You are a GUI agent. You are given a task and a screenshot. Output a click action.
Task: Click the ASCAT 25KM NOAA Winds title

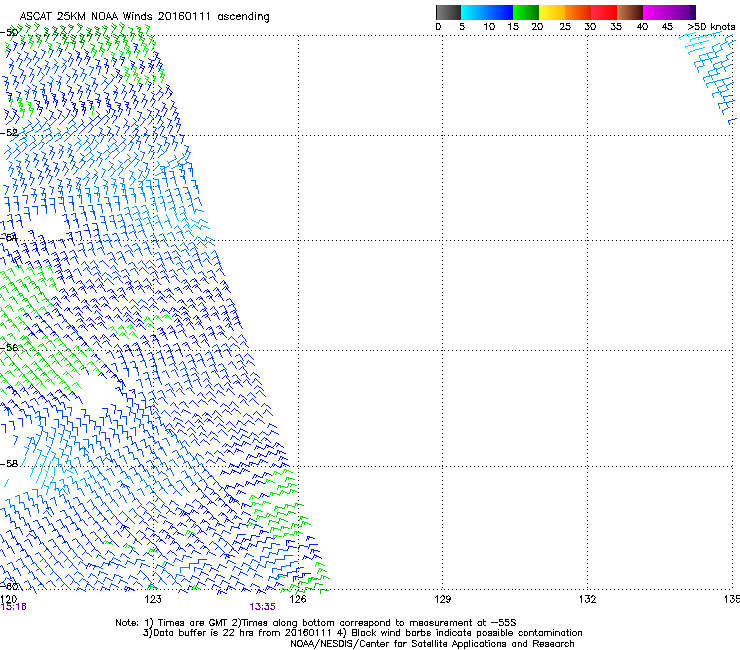pyautogui.click(x=144, y=16)
